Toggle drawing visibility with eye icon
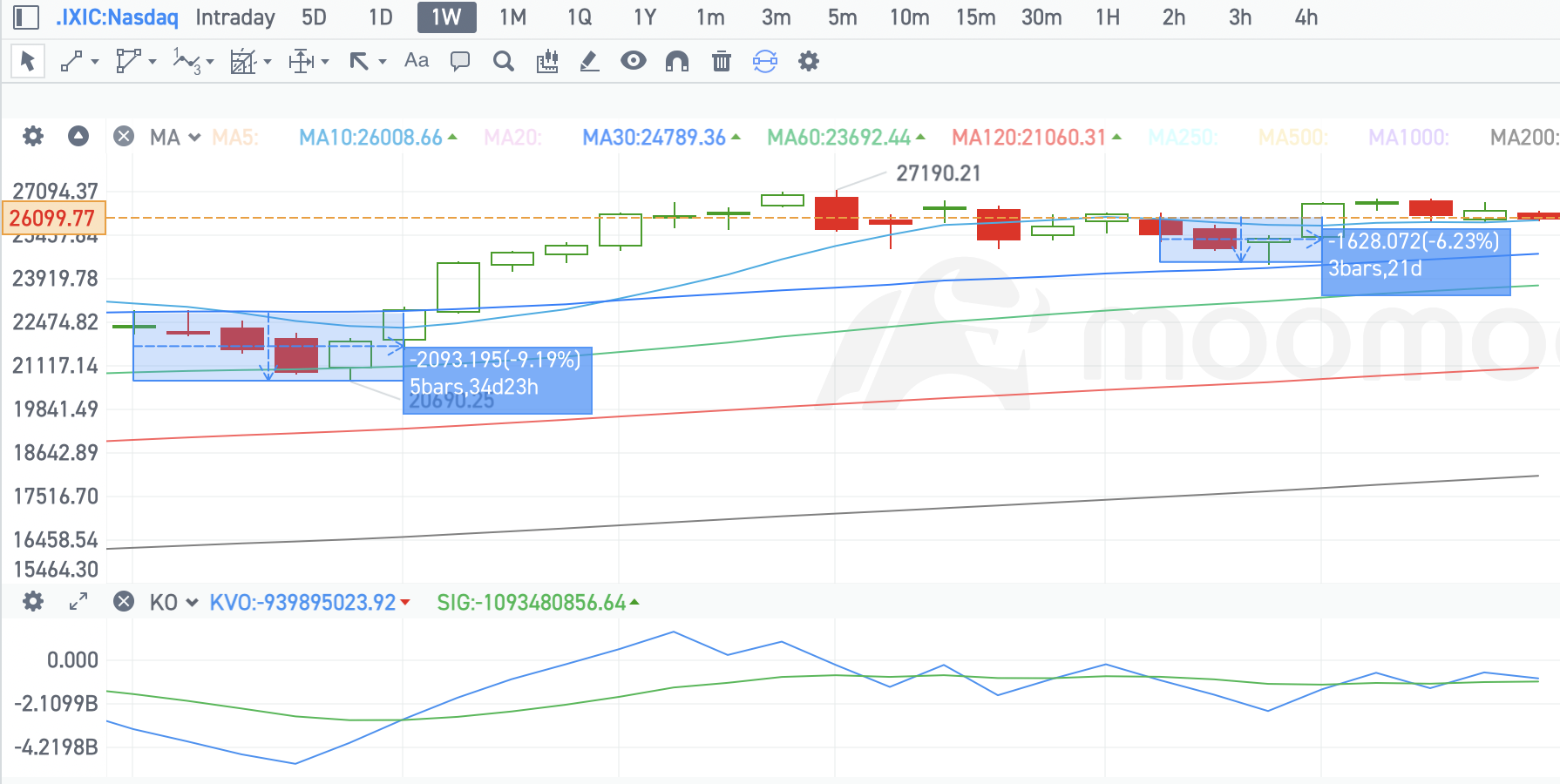Viewport: 1560px width, 784px height. pyautogui.click(x=634, y=61)
